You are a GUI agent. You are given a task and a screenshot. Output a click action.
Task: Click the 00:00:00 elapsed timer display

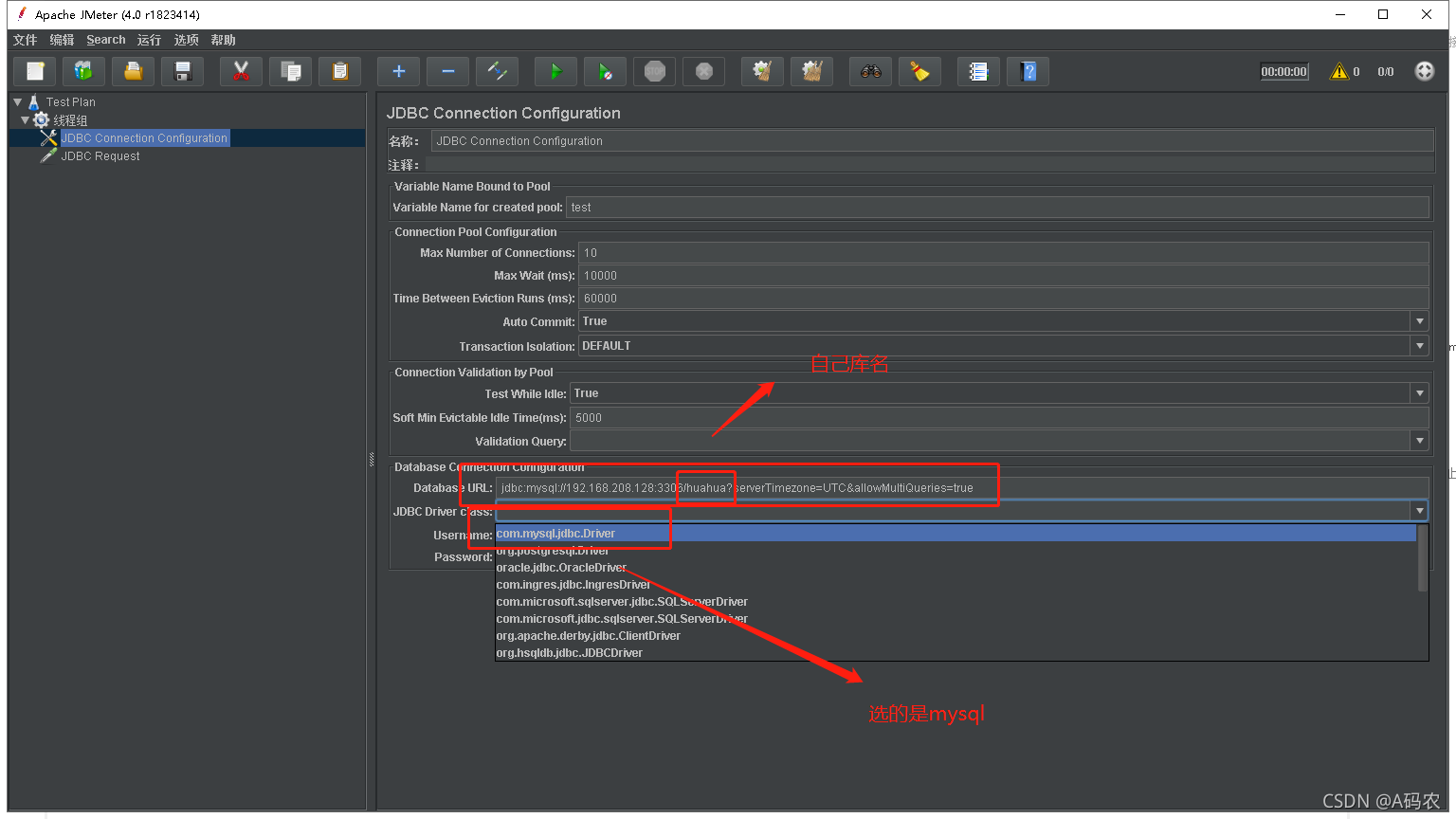1284,71
